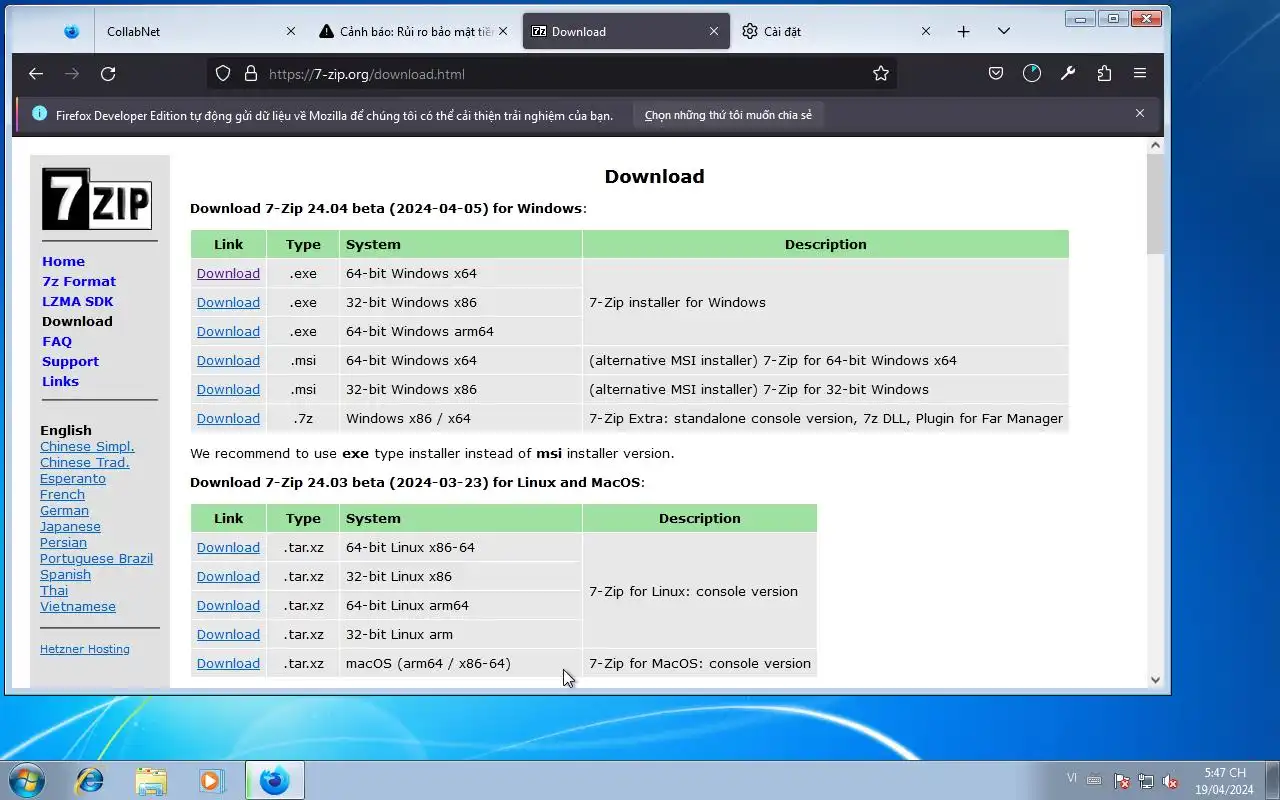Dismiss the Firefox data notification bar
Image resolution: width=1280 pixels, height=800 pixels.
1140,114
